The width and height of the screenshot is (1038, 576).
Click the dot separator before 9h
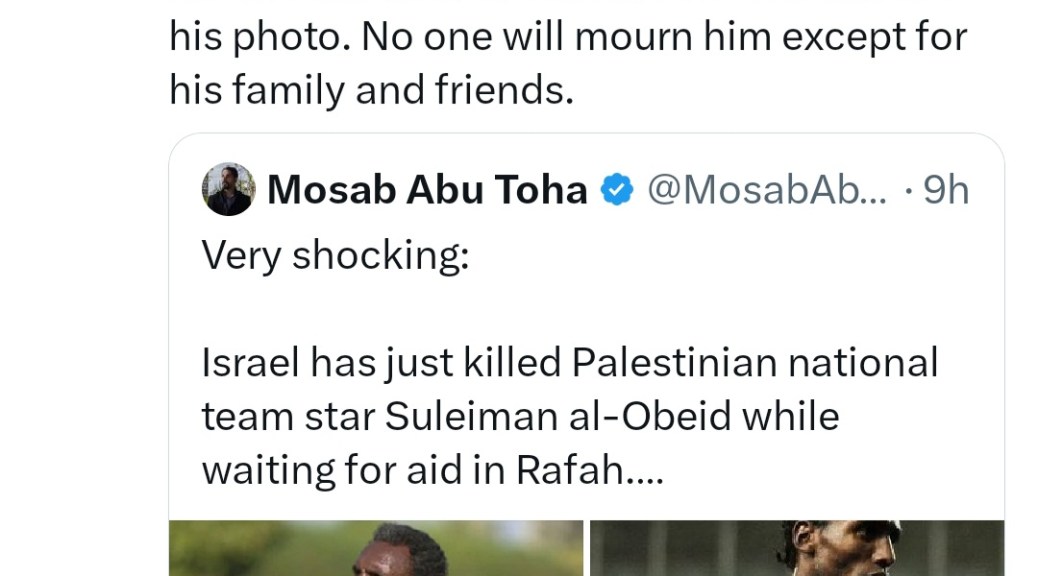[906, 190]
